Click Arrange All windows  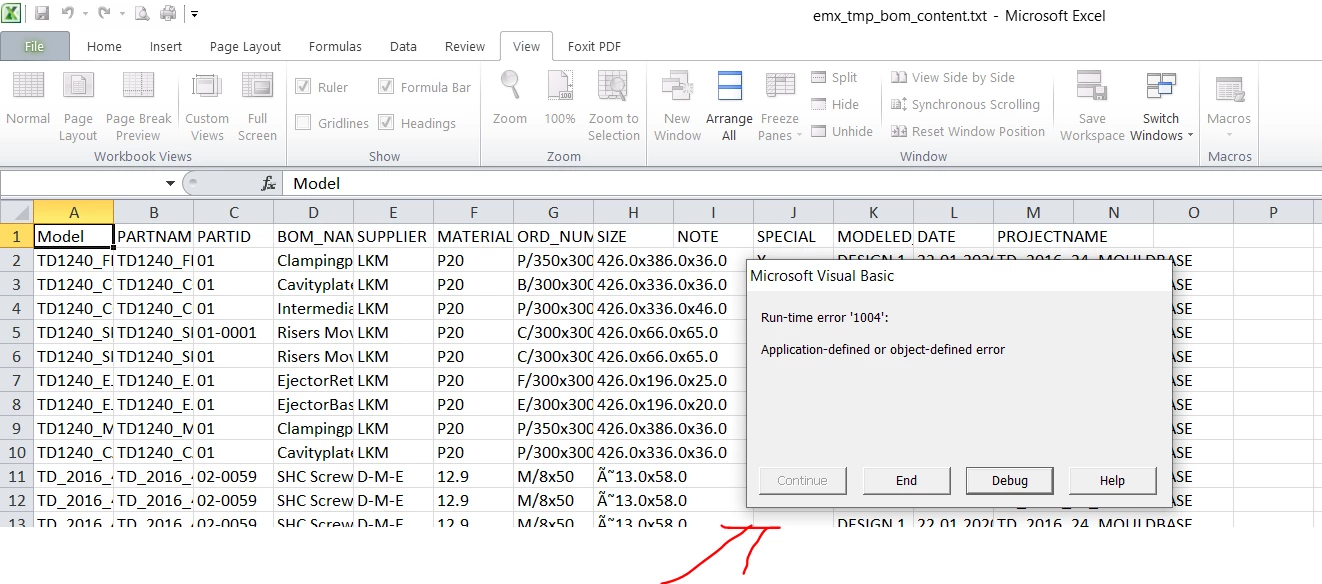tap(729, 105)
